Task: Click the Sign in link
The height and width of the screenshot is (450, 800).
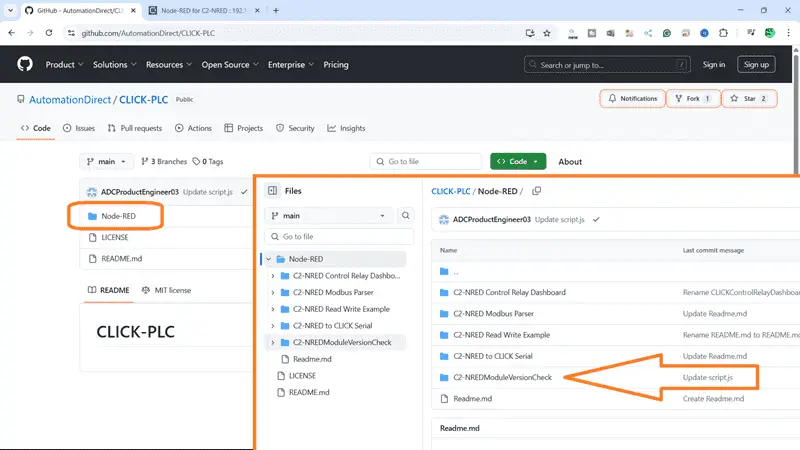Action: click(714, 64)
